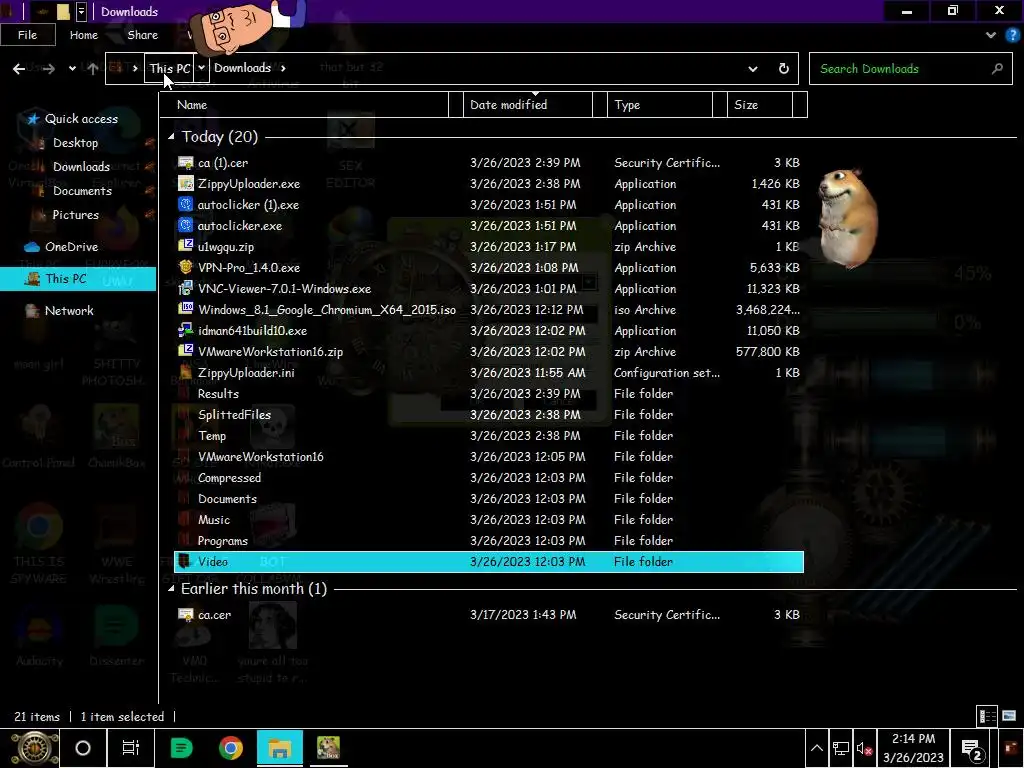
Task: Select Downloads in the address bar
Action: pyautogui.click(x=242, y=68)
